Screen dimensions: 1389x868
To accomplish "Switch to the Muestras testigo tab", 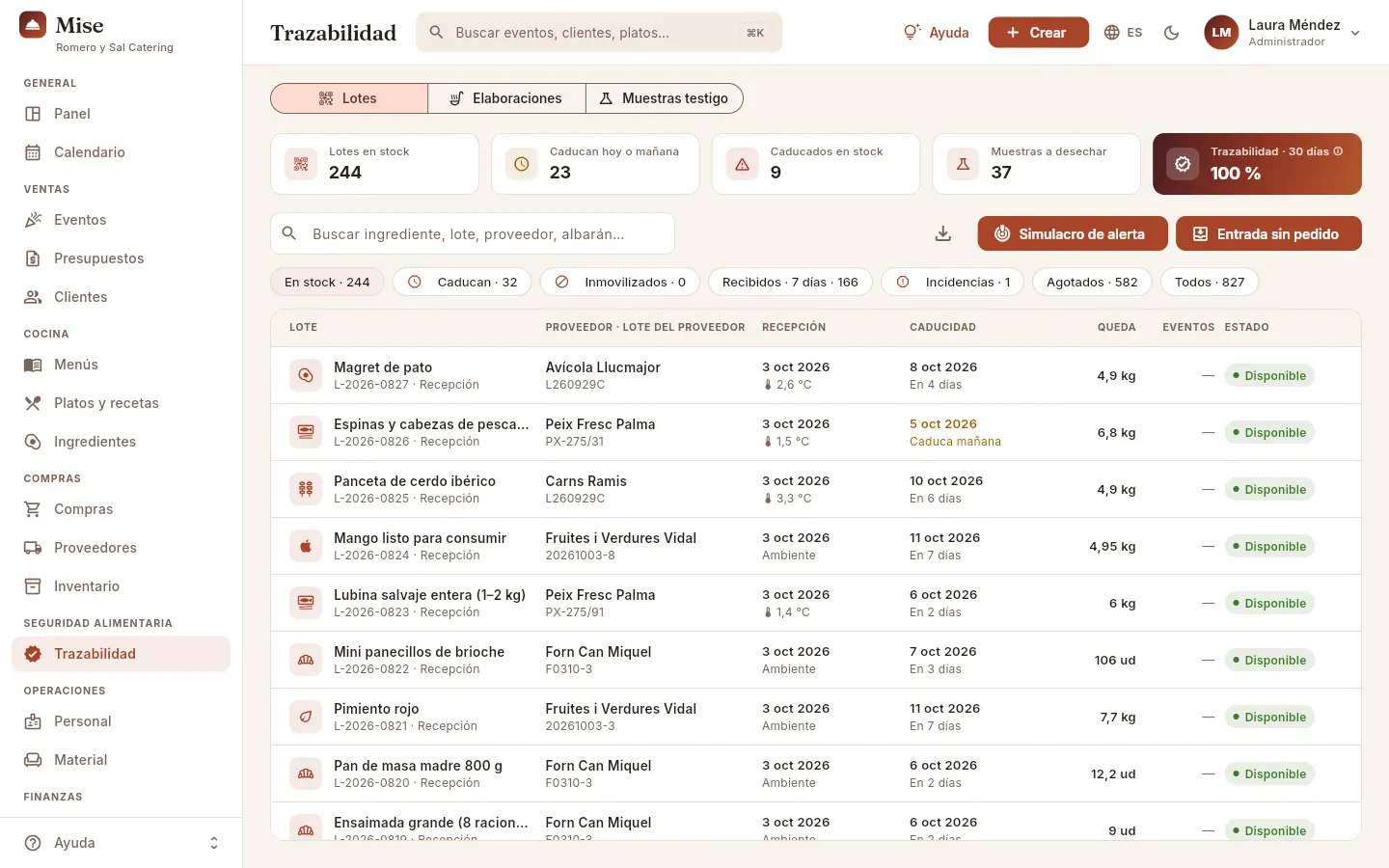I will tap(664, 98).
